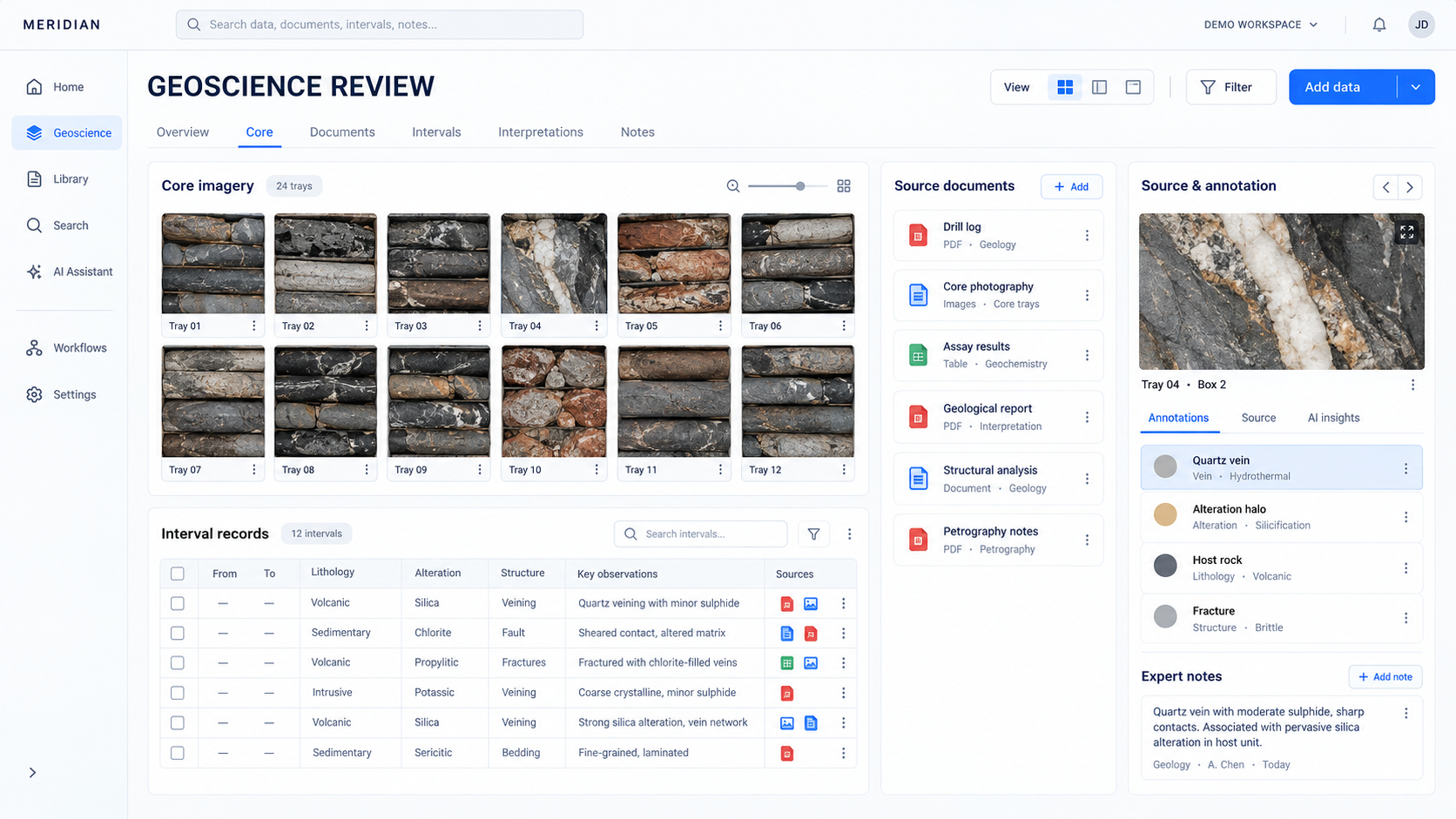Open the notifications bell
Image resolution: width=1456 pixels, height=819 pixels.
point(1379,24)
